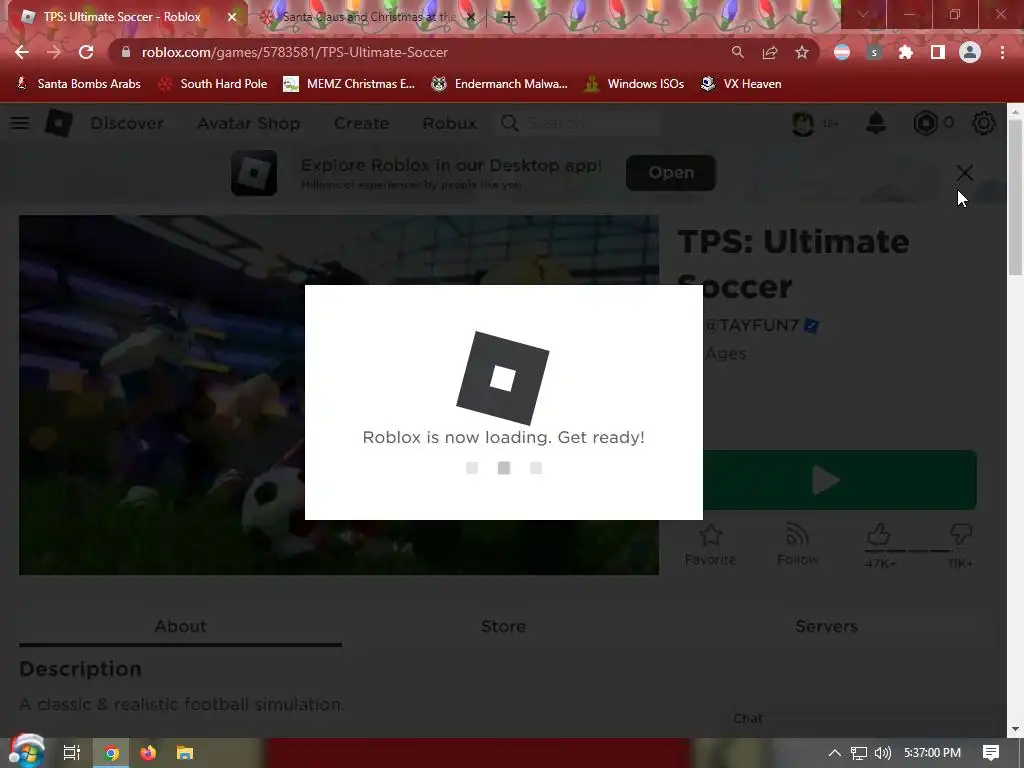Click the forward navigation arrow
The height and width of the screenshot is (768, 1024).
[x=54, y=52]
